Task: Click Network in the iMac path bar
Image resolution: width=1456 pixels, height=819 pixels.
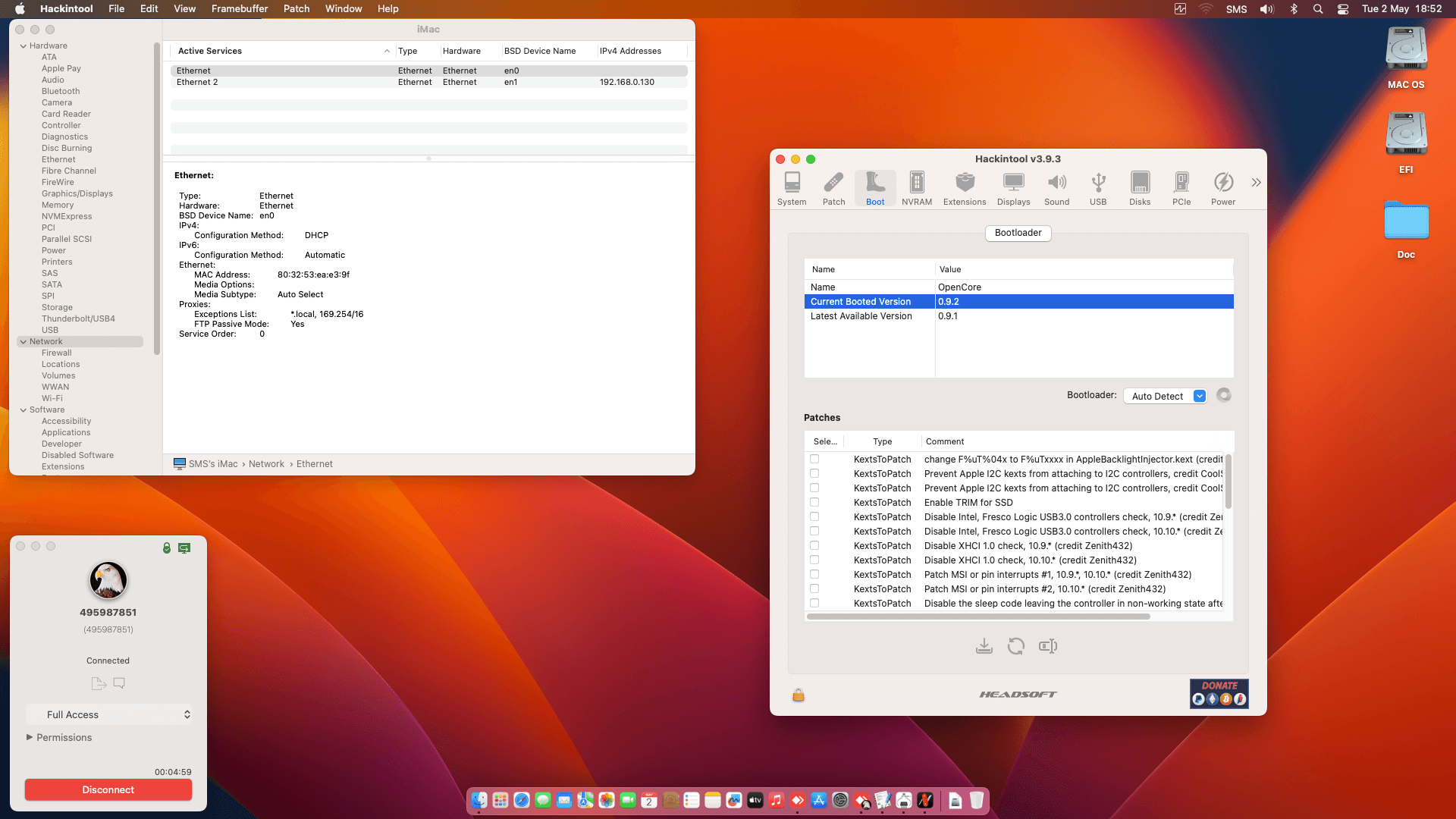Action: pyautogui.click(x=267, y=464)
